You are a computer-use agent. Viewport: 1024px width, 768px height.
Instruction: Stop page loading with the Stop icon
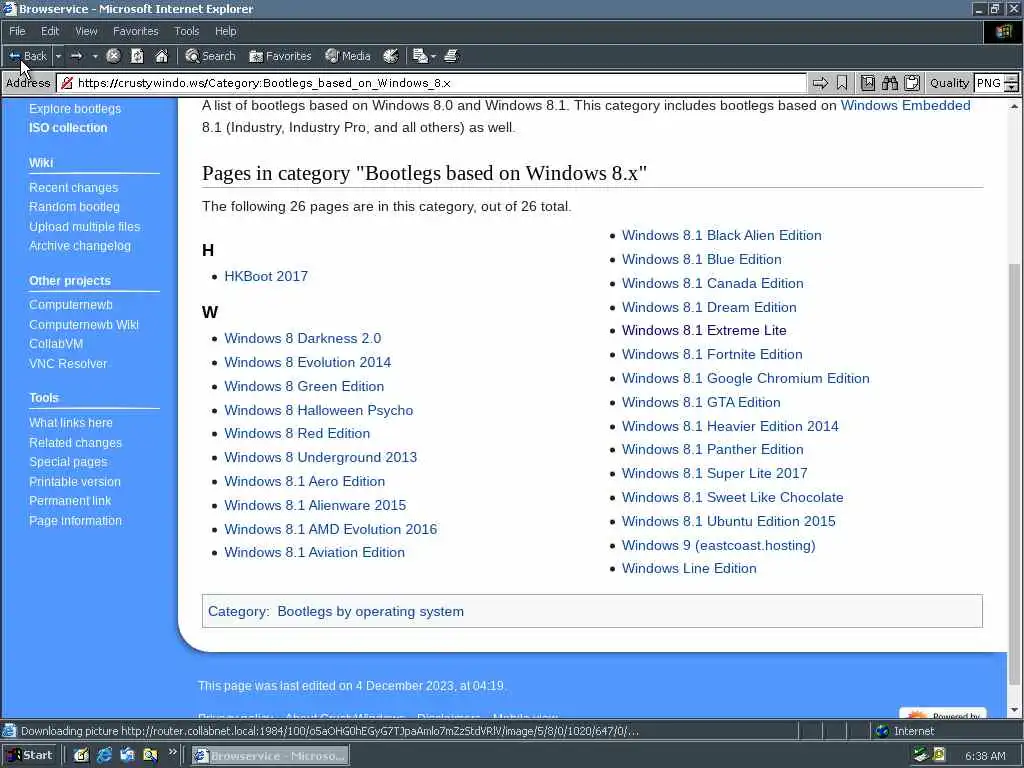click(x=113, y=56)
